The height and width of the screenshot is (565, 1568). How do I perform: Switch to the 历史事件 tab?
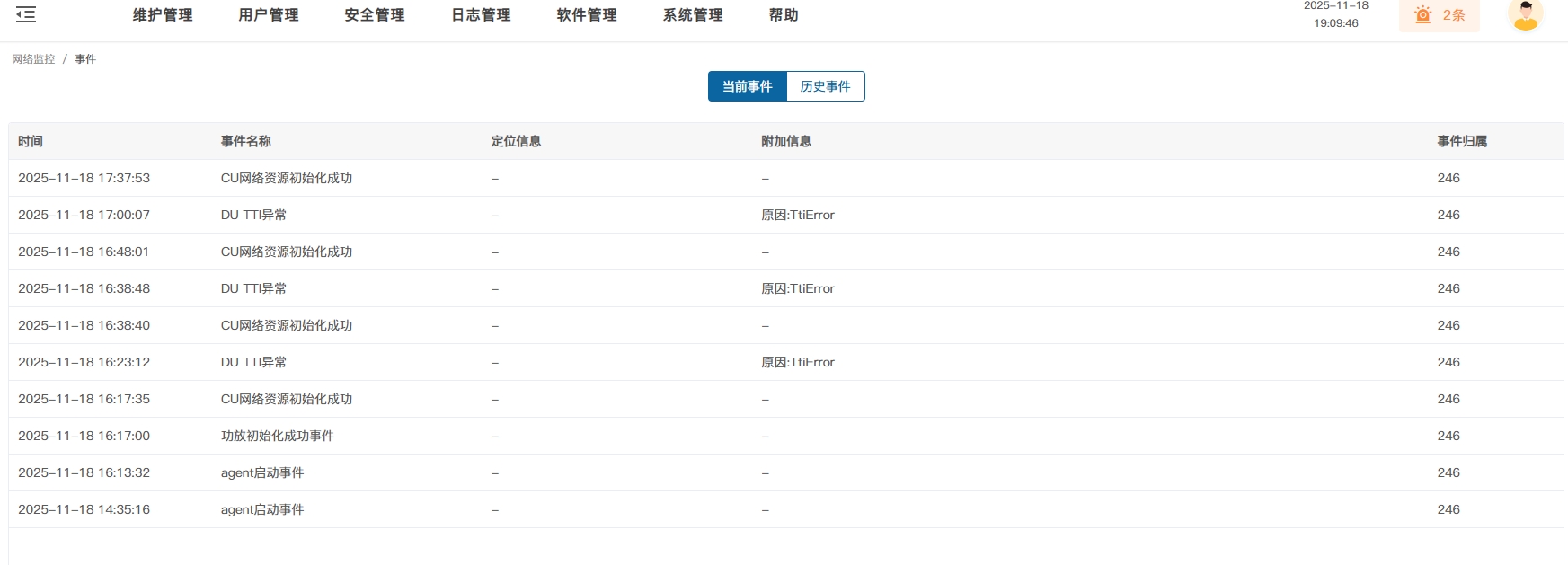pyautogui.click(x=825, y=86)
